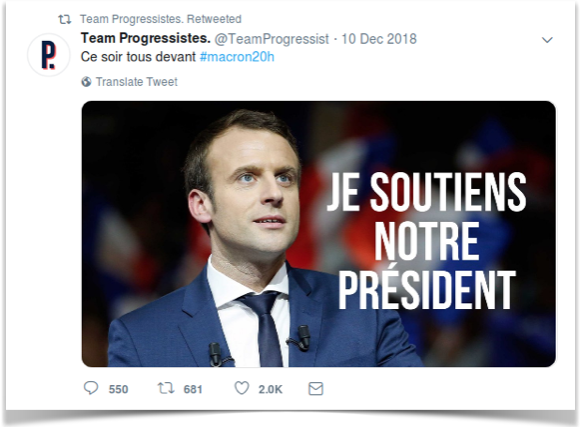Open the Team Progressistes 'P.' avatar
This screenshot has height=427, width=584.
[48, 55]
